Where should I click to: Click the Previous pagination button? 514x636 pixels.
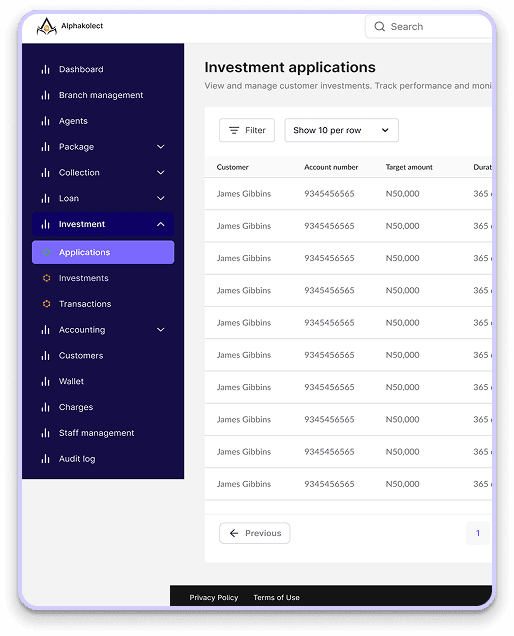point(255,533)
